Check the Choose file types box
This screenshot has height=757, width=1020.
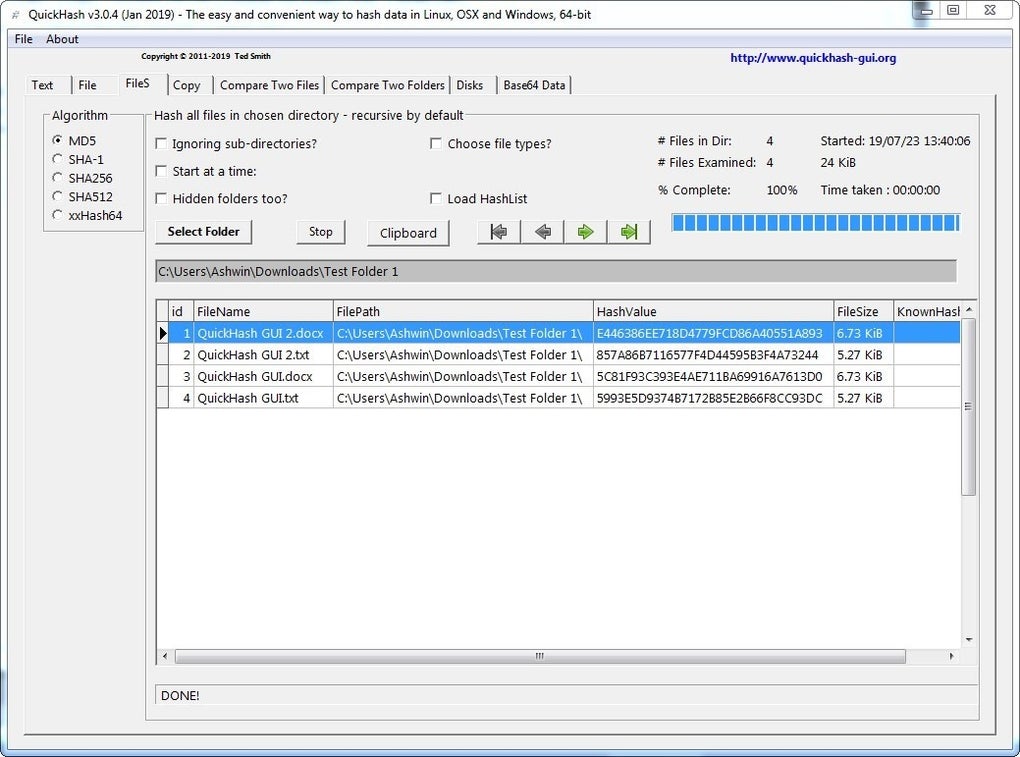[x=436, y=143]
